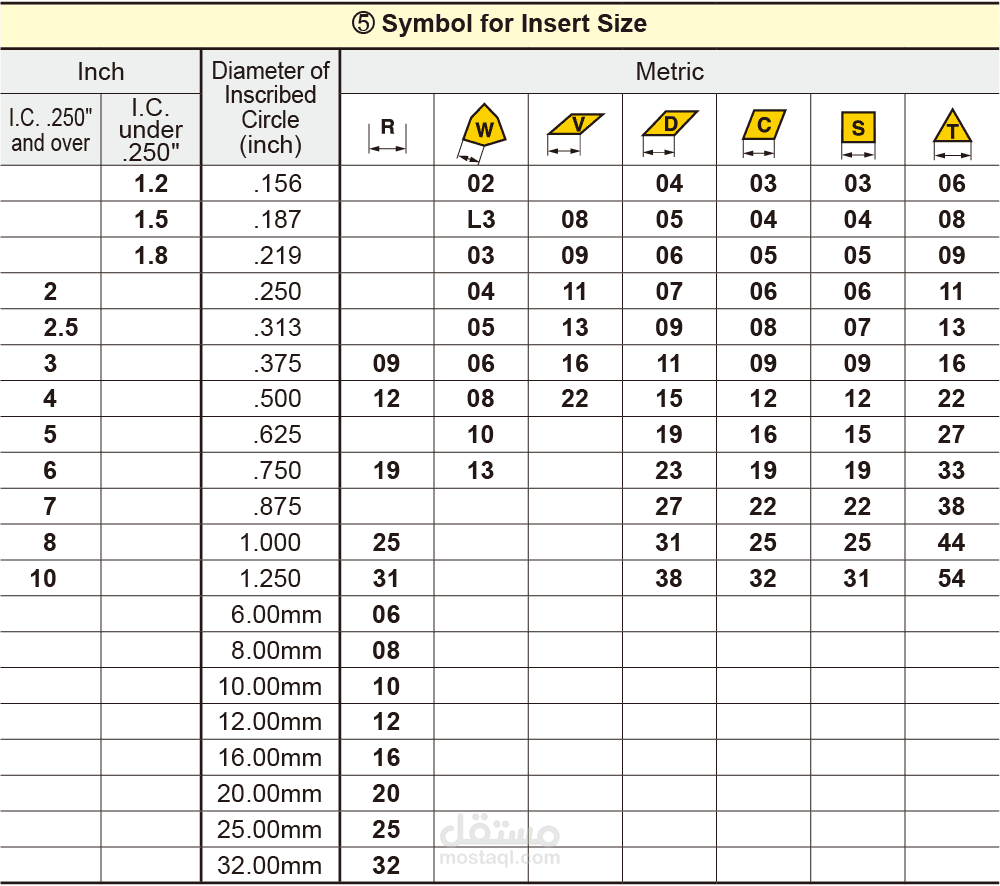Select the yellow W trigon insert icon
1000x886 pixels.
(482, 132)
